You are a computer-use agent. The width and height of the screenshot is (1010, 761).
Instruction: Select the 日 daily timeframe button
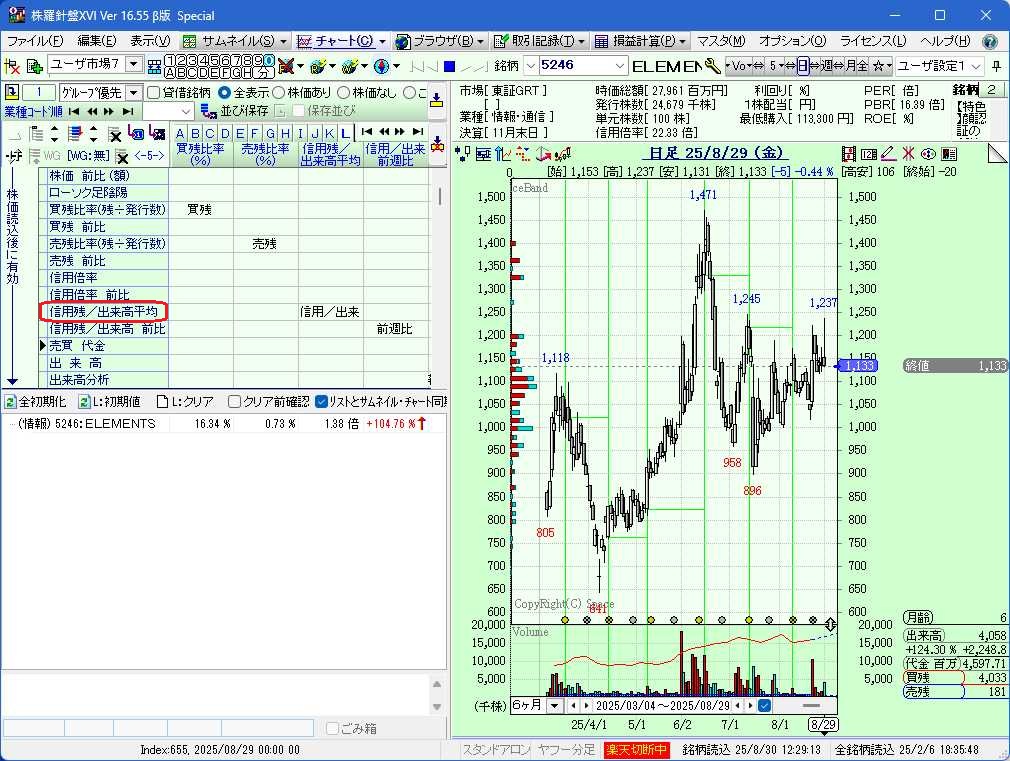tap(802, 66)
